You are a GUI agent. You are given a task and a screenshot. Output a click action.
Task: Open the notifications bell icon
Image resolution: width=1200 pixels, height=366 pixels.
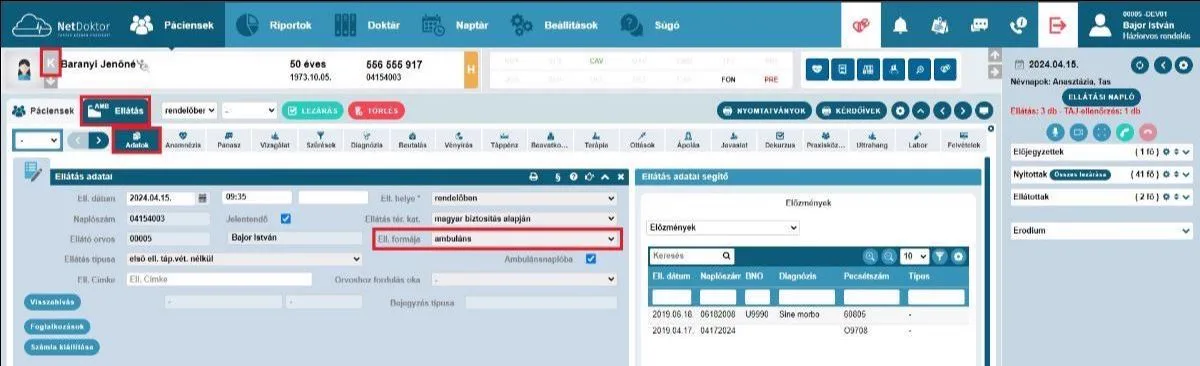(x=900, y=24)
